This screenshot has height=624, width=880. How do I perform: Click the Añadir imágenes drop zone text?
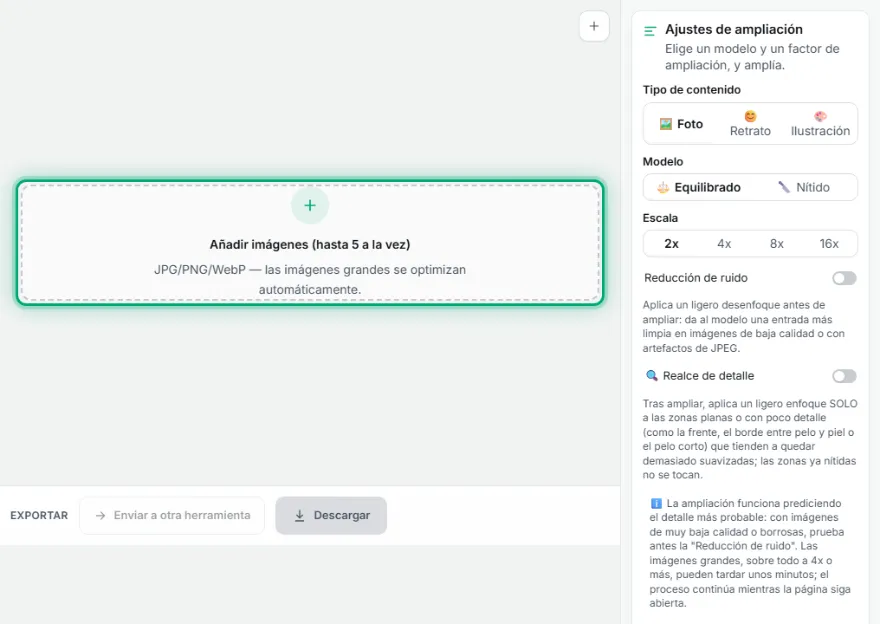pos(310,245)
